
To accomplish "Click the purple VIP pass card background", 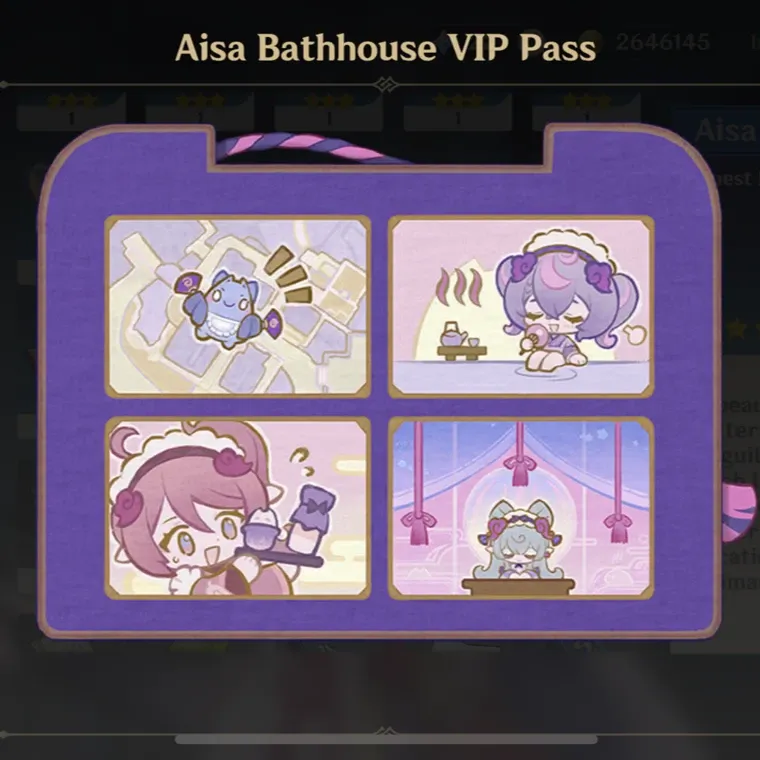I will click(379, 383).
